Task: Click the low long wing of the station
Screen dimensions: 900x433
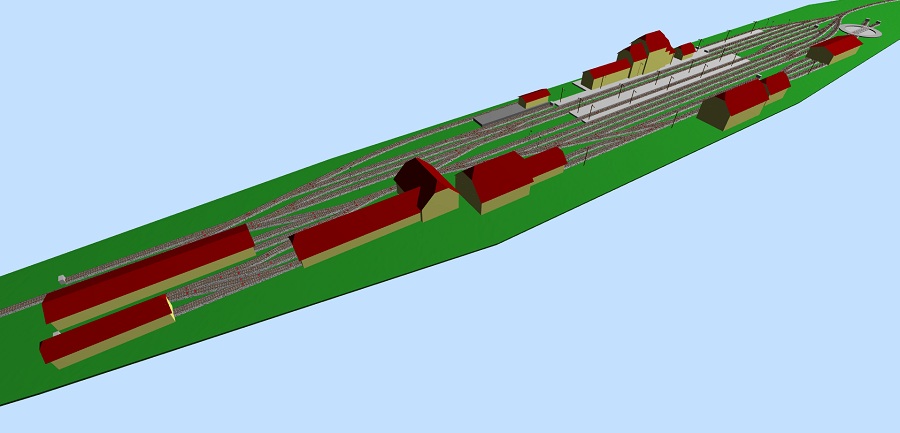Action: (x=606, y=73)
